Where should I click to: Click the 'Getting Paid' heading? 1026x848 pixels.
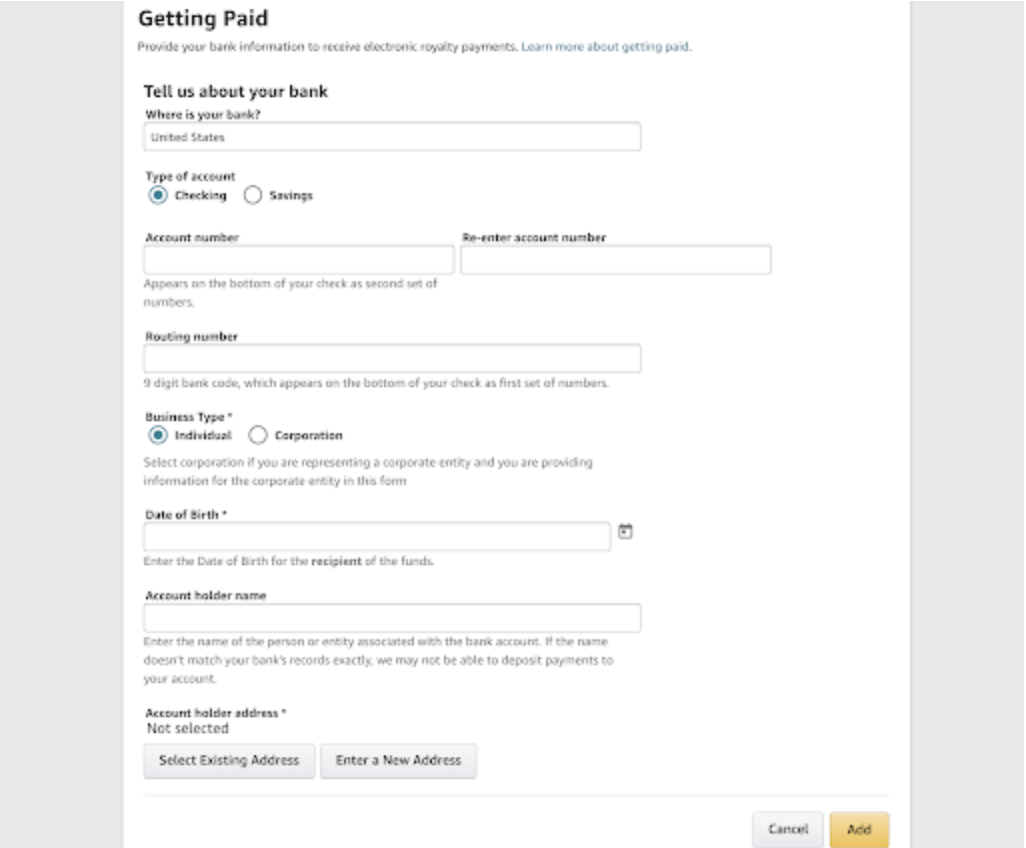(203, 18)
